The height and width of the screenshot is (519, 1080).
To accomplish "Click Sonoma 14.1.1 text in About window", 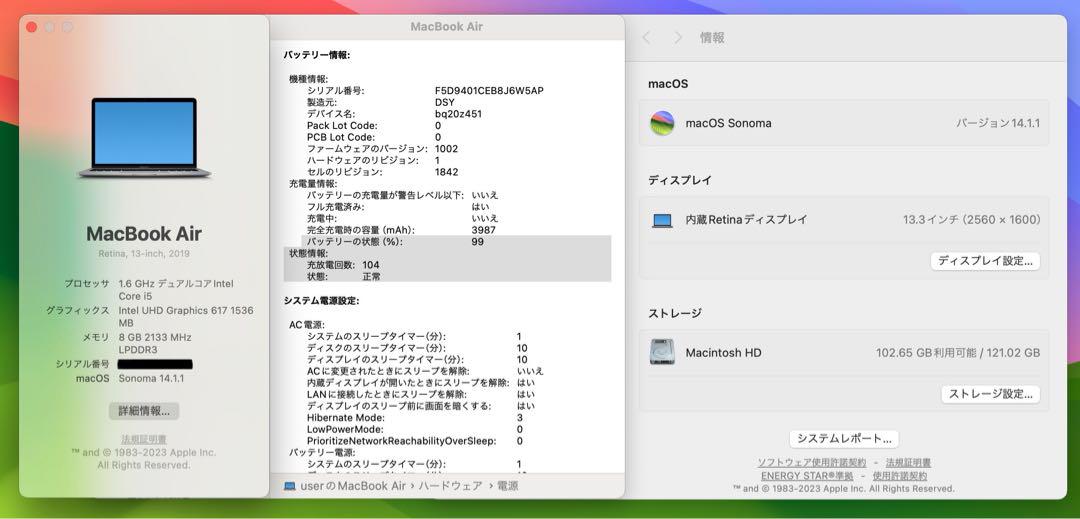I will coord(152,379).
